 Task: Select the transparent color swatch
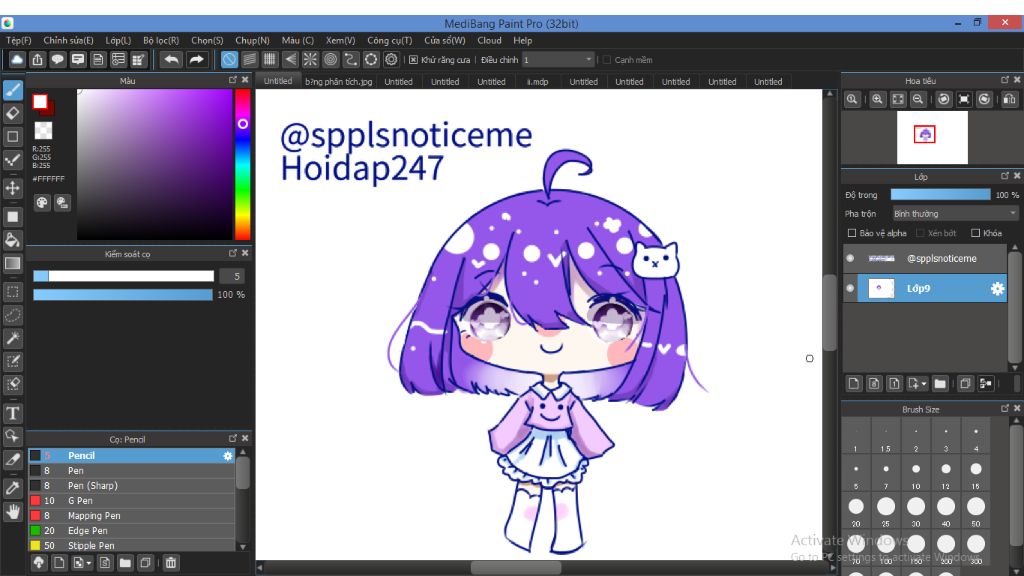pos(43,131)
